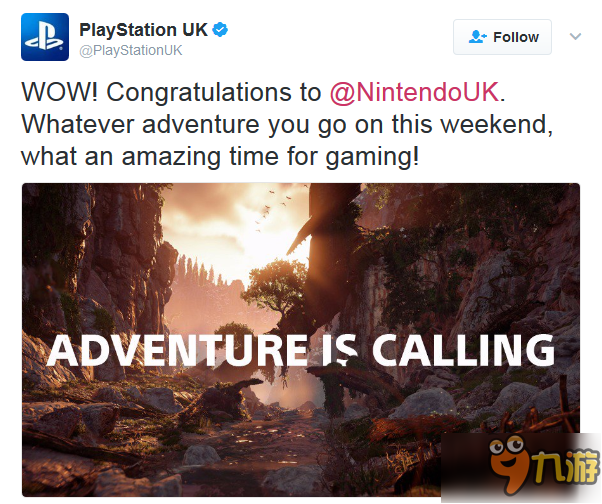Follow the PlayStation UK account
Viewport: 602px width, 504px height.
pyautogui.click(x=502, y=37)
